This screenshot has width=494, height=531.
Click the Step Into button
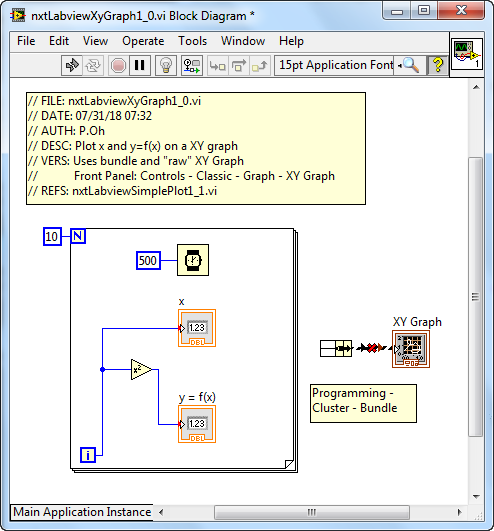point(218,65)
